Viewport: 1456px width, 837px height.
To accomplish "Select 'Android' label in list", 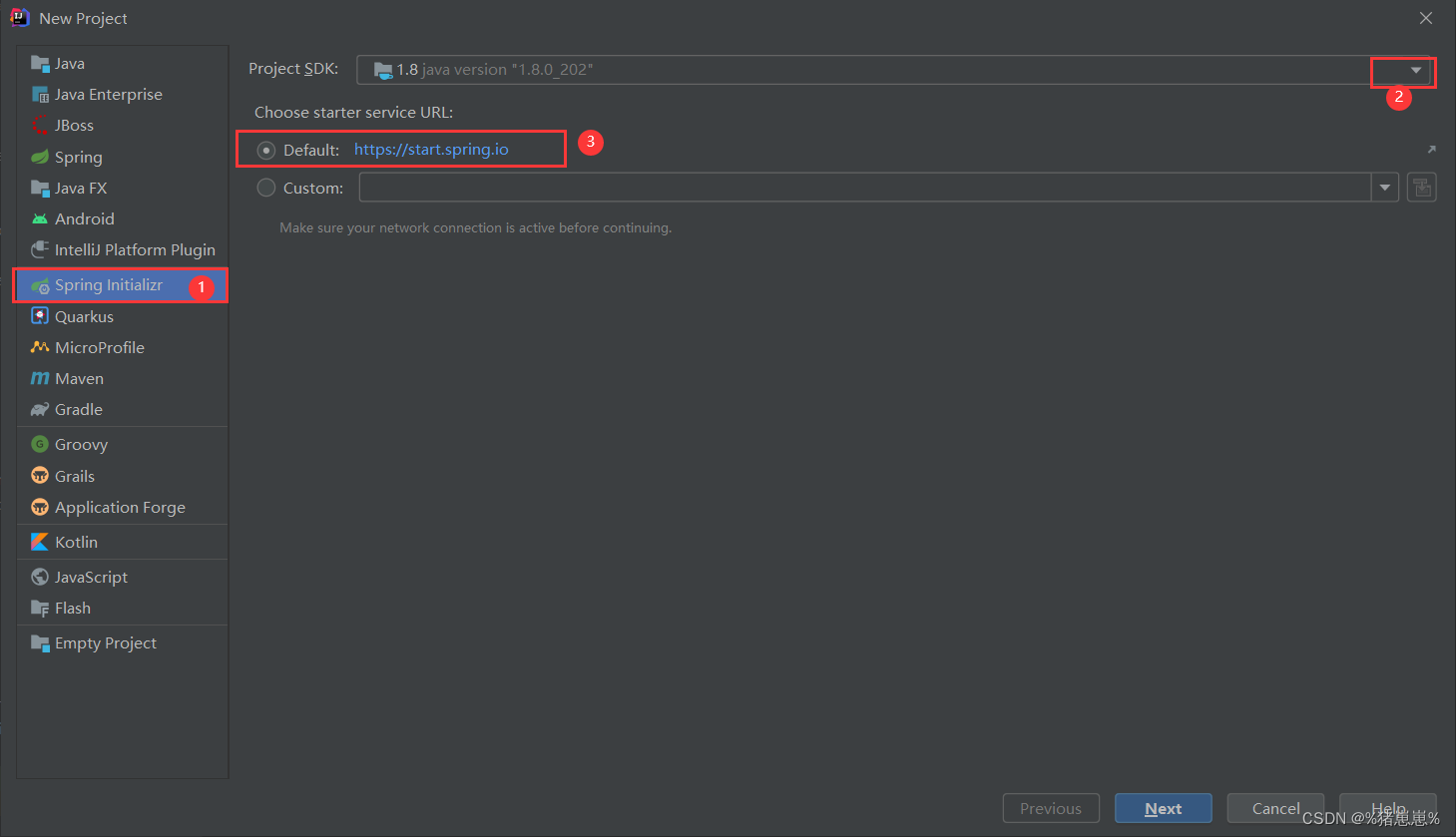I will (x=85, y=219).
